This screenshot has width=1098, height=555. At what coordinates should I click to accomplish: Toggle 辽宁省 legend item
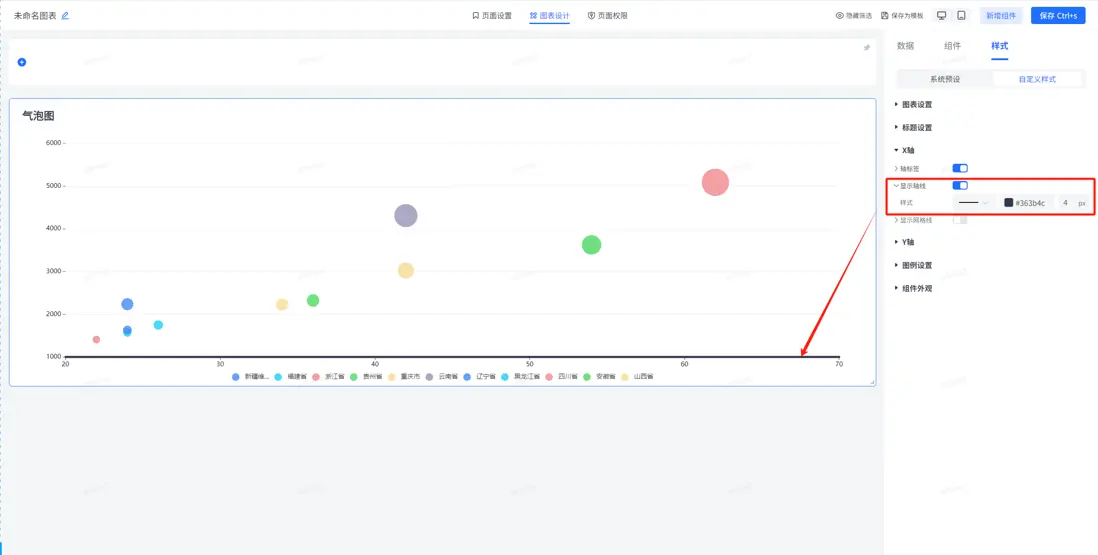click(x=480, y=377)
